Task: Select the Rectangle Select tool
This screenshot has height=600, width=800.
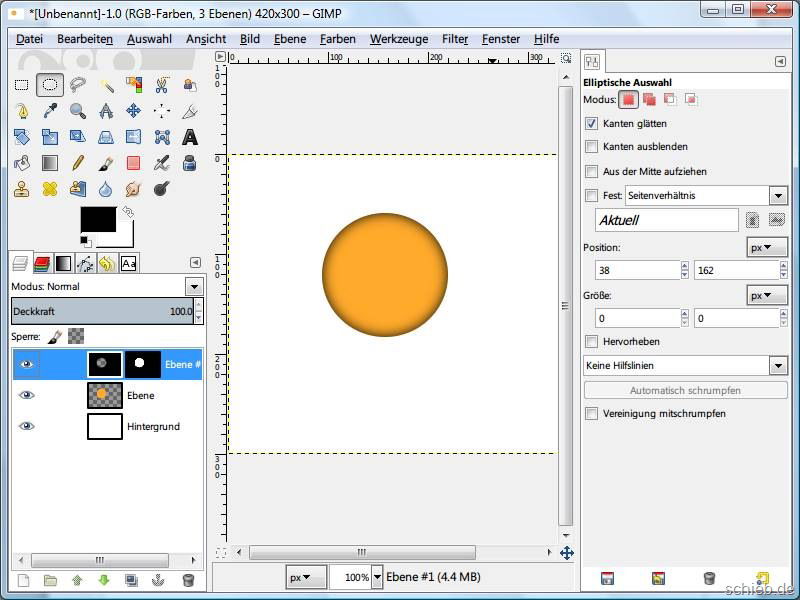Action: (x=22, y=85)
